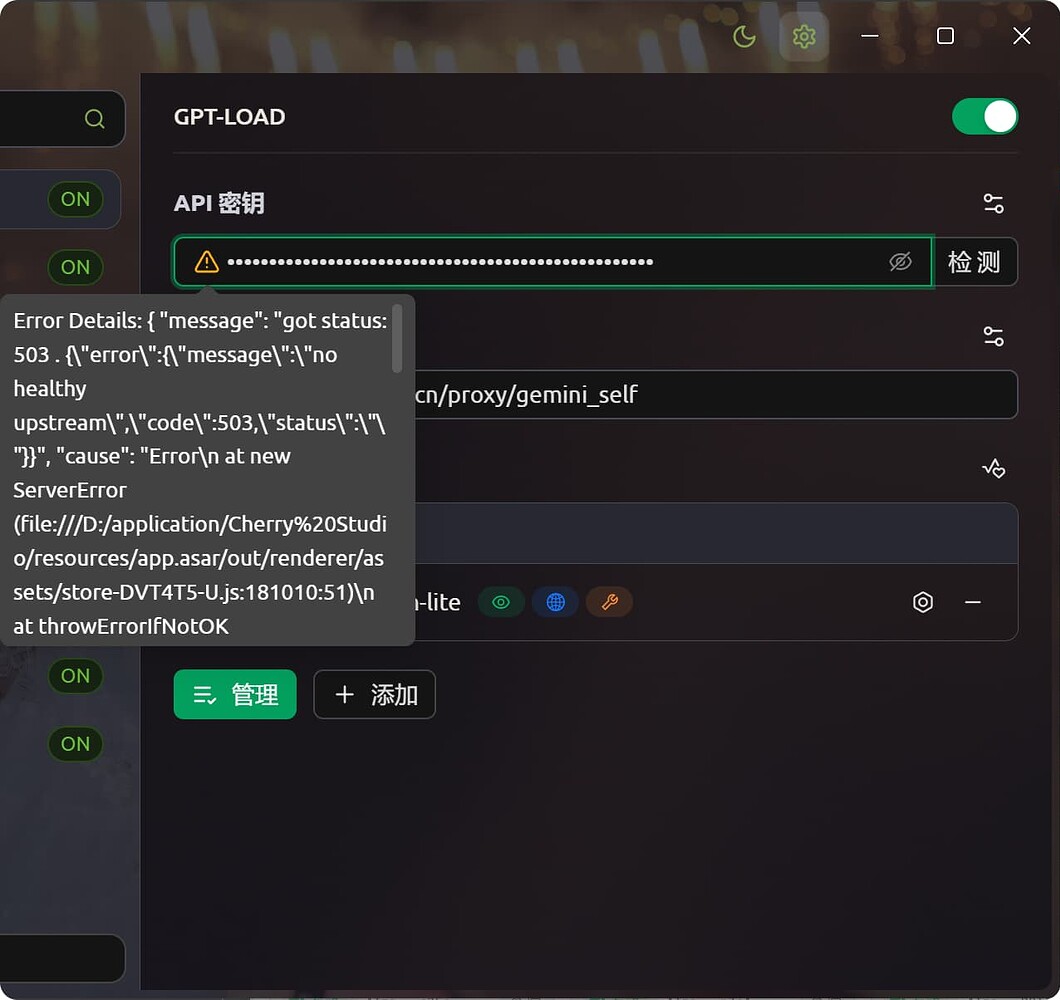Click the warning triangle icon in key field
Screen dimensions: 1060x1000
click(x=206, y=262)
